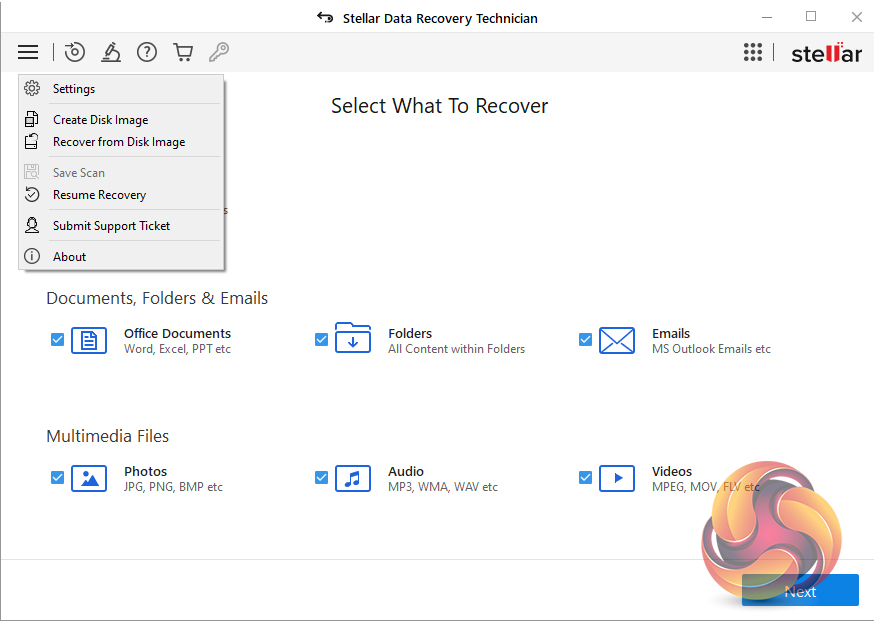Uncheck the Folders checkbox

321,339
